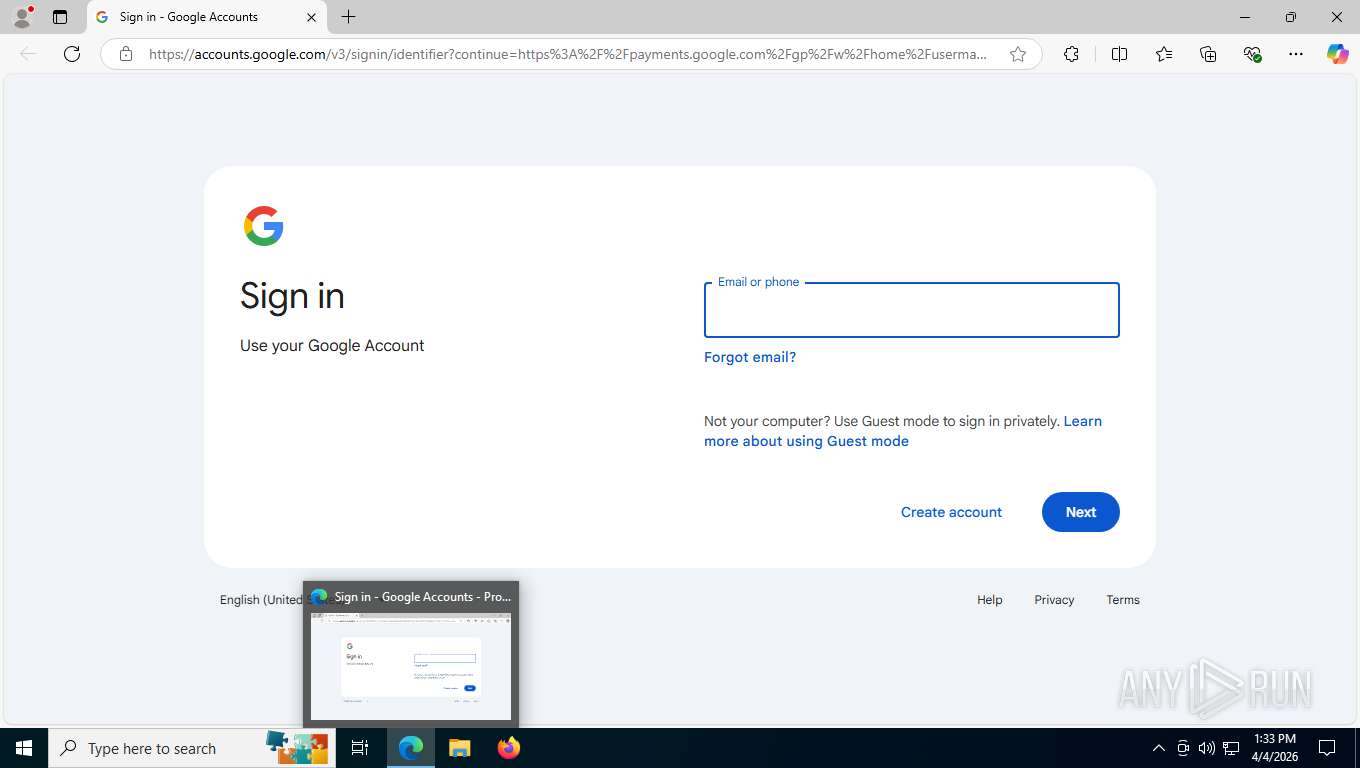Open the Privacy footer link
Image resolution: width=1360 pixels, height=768 pixels.
[1054, 600]
